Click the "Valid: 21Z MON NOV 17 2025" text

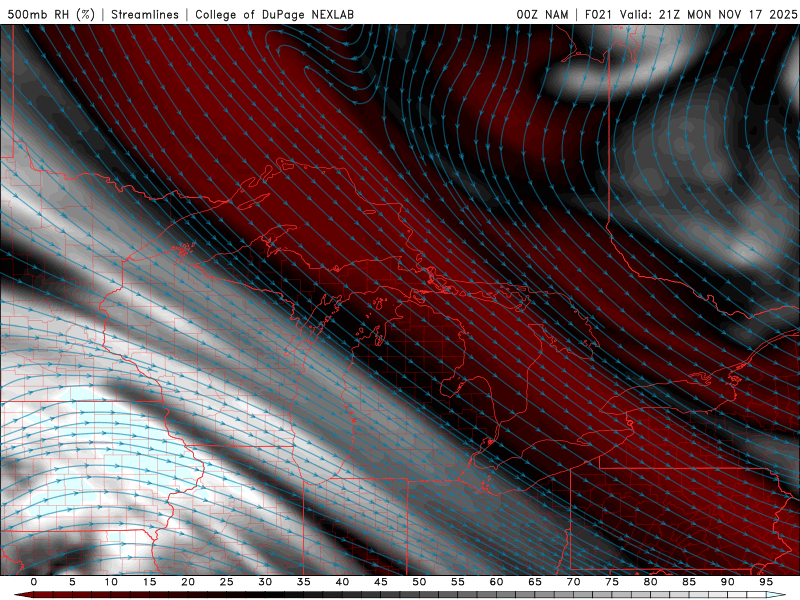click(708, 14)
